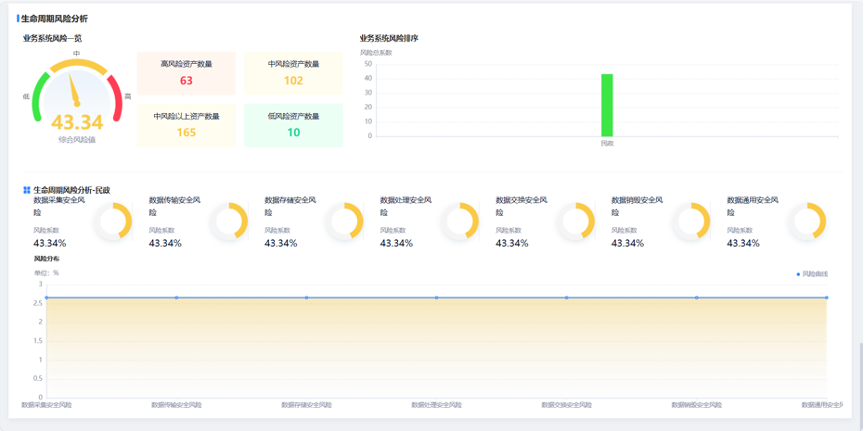
Task: Click the 数据采集安全风险 donut chart
Action: point(113,222)
